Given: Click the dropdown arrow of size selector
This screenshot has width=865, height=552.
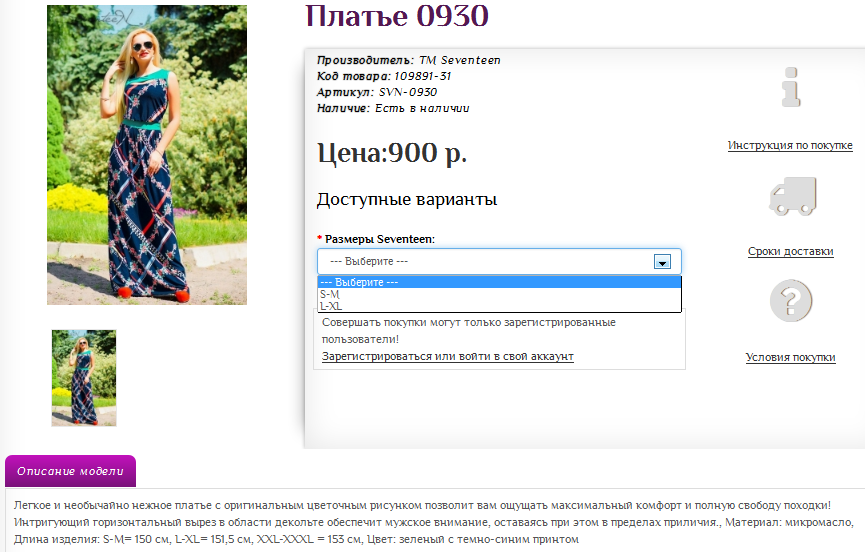Looking at the screenshot, I should [x=662, y=262].
